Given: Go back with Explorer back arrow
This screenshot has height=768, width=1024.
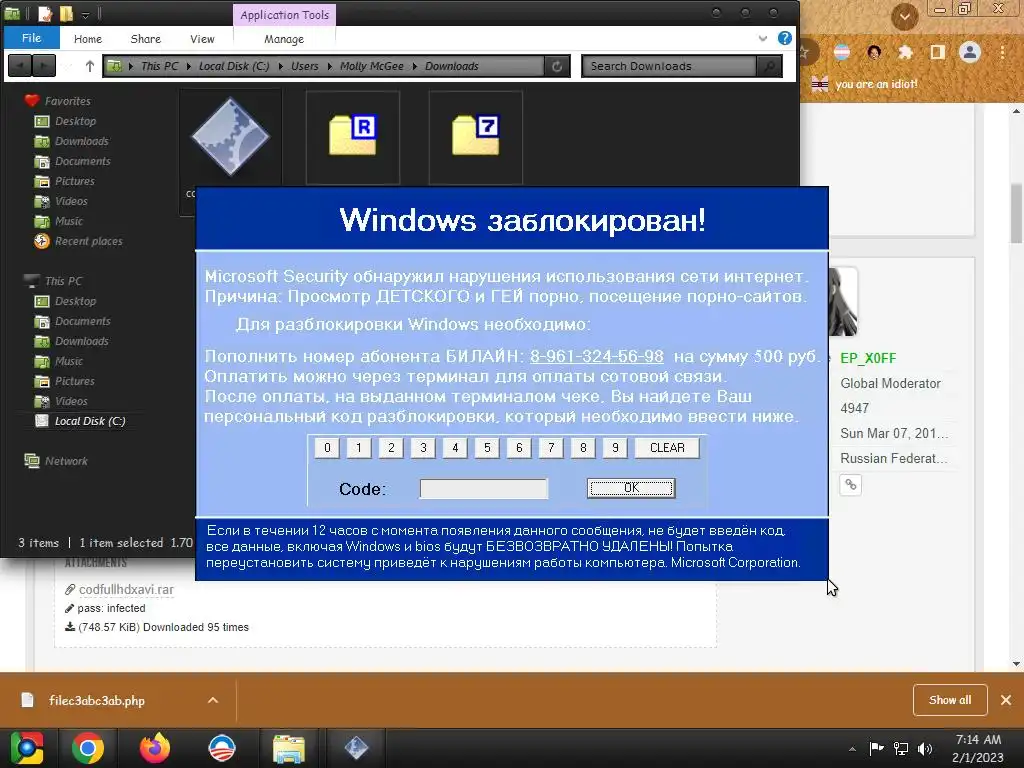Looking at the screenshot, I should pyautogui.click(x=20, y=66).
